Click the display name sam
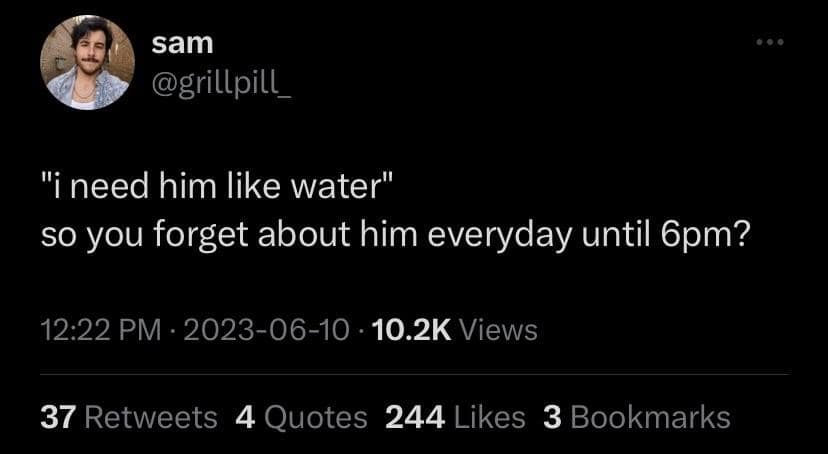Screen dimensions: 828x454 pos(180,43)
